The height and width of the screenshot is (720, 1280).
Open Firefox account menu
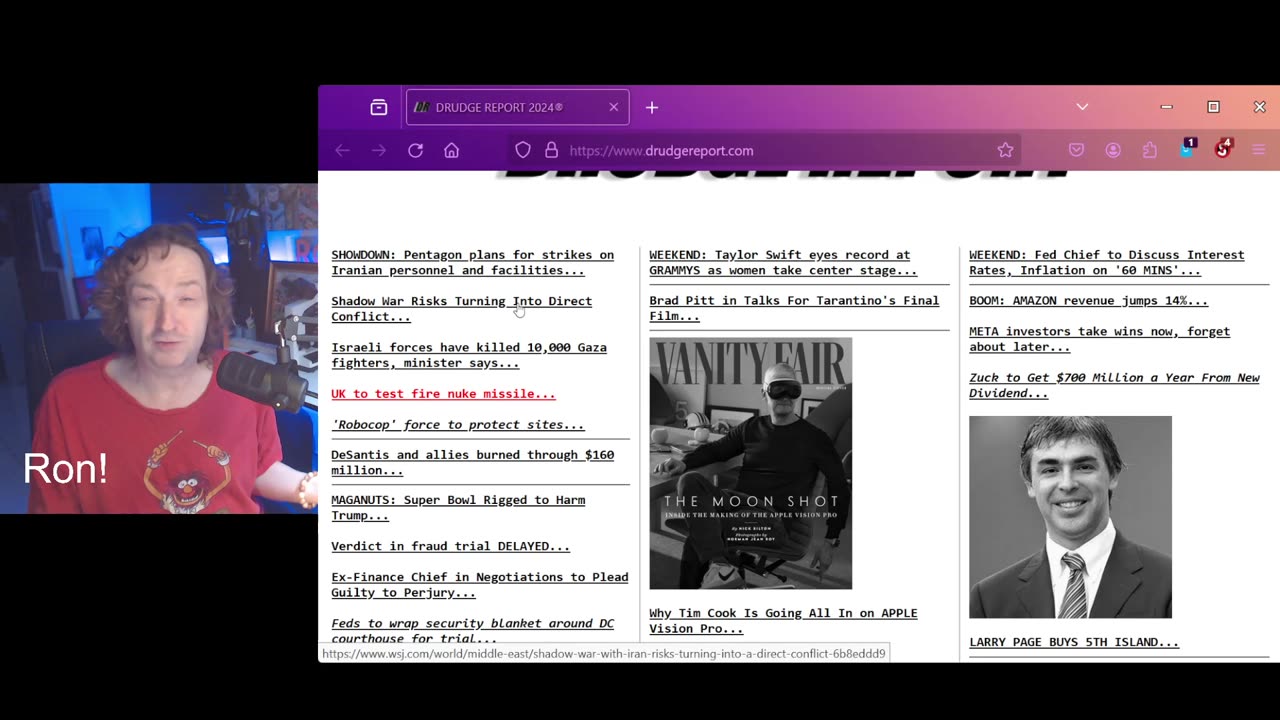[1113, 150]
